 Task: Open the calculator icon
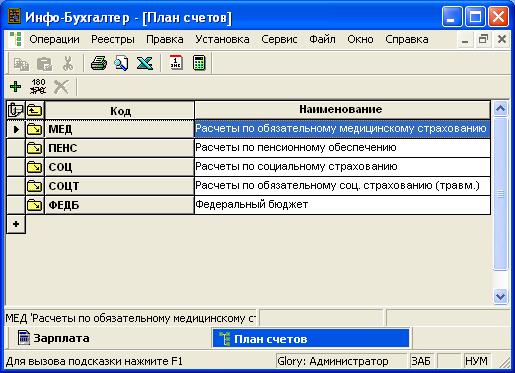click(x=199, y=63)
